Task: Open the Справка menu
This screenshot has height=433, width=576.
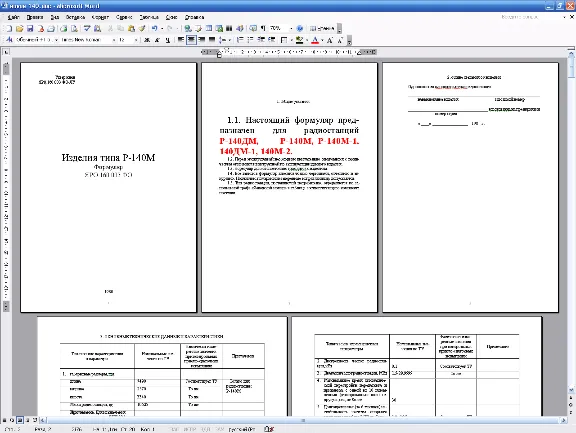Action: pos(194,17)
